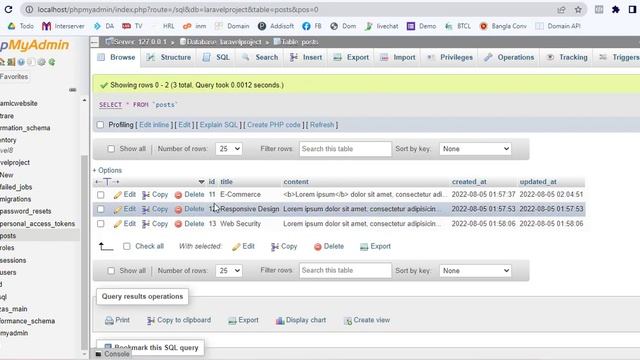Click With selected Delete icon
Image resolution: width=640 pixels, height=360 pixels.
coord(318,247)
